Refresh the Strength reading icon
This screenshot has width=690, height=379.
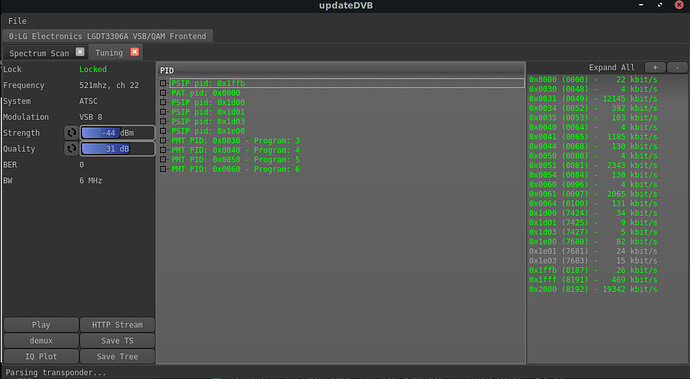point(71,132)
